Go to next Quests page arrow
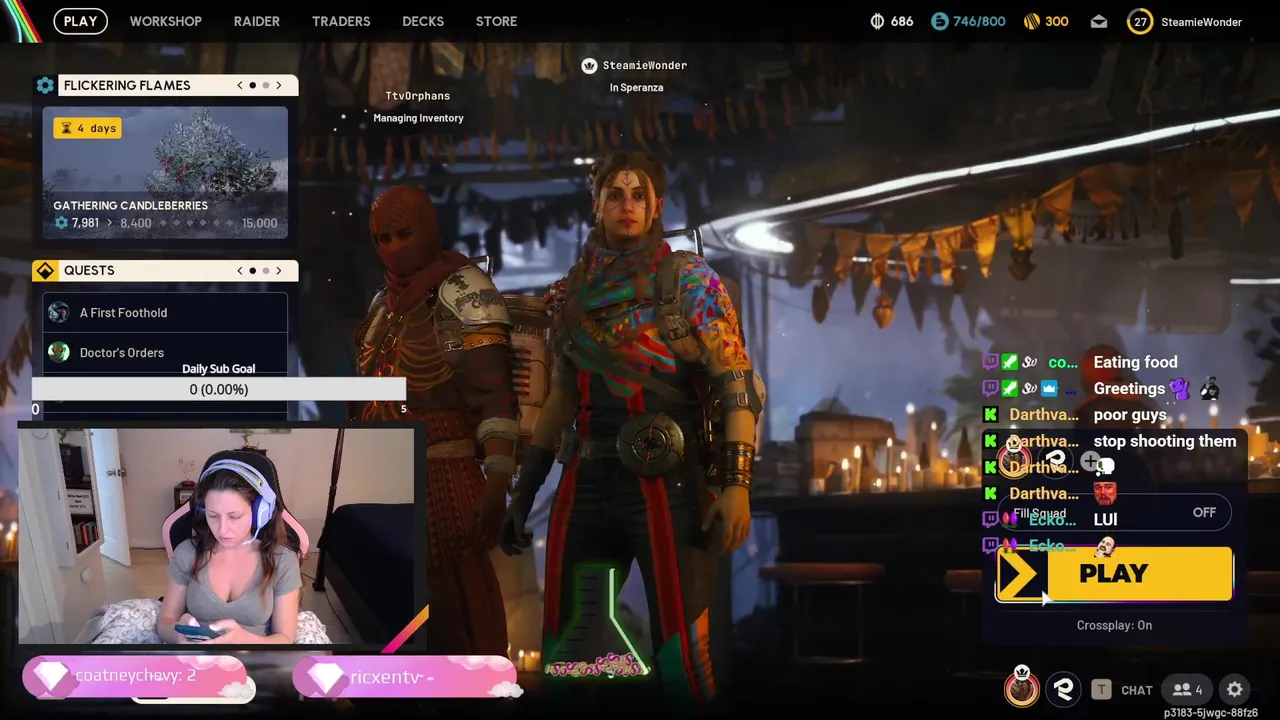Image resolution: width=1280 pixels, height=720 pixels. pyautogui.click(x=279, y=271)
